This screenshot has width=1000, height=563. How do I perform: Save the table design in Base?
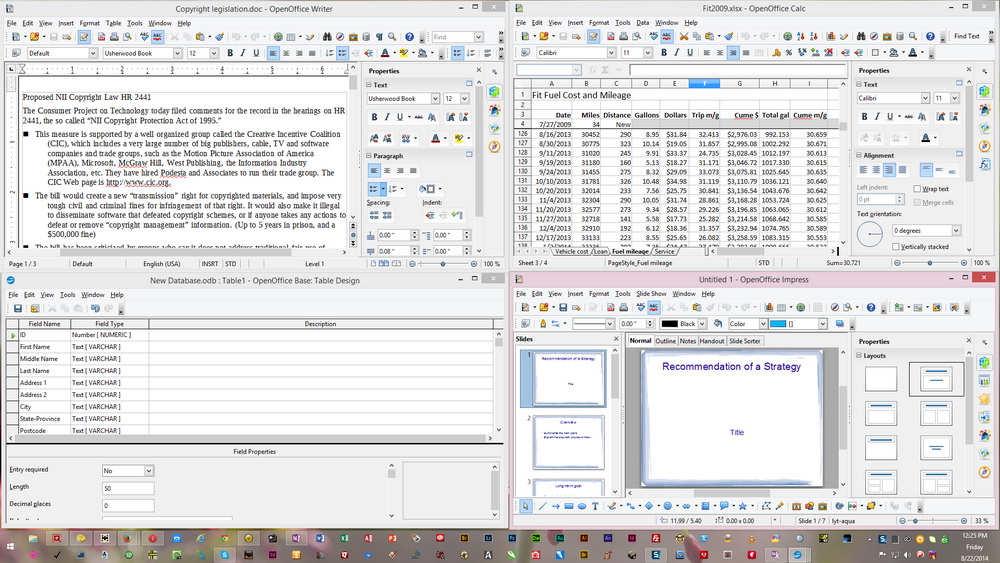click(18, 309)
